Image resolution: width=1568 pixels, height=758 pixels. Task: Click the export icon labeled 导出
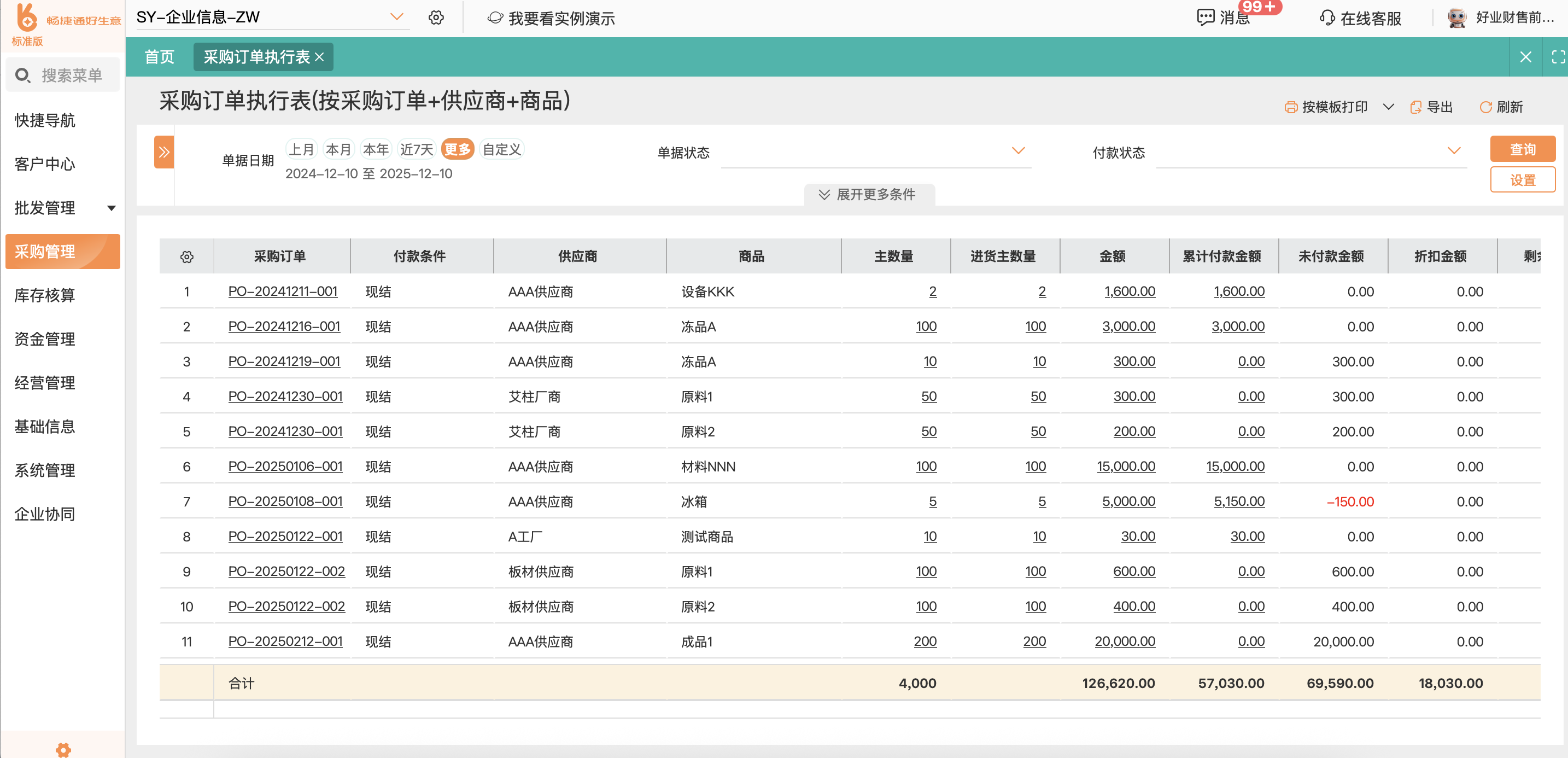click(1416, 107)
